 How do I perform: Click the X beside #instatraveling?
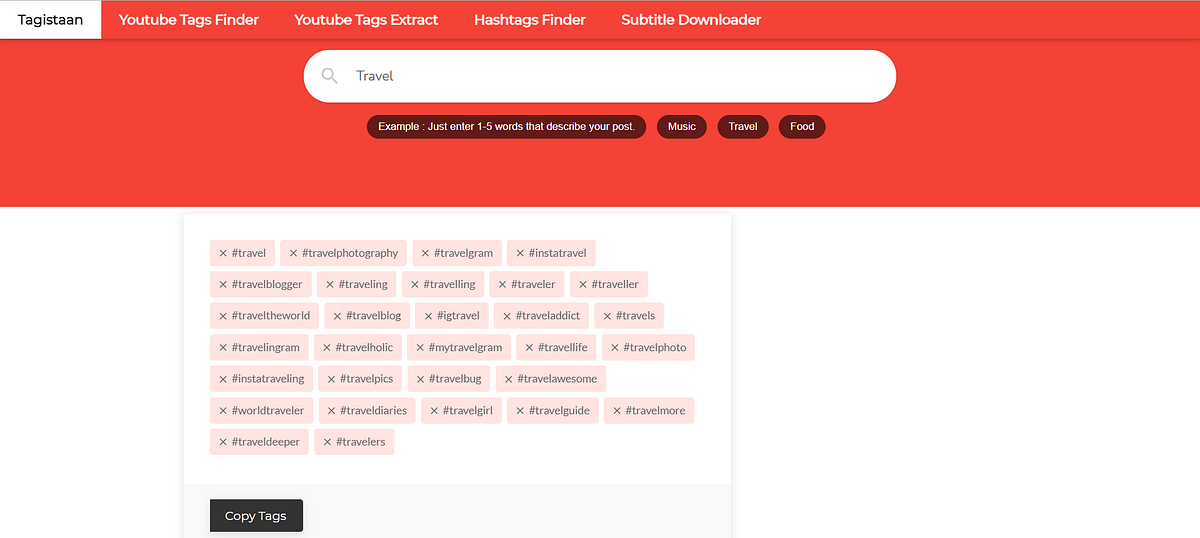coord(223,379)
